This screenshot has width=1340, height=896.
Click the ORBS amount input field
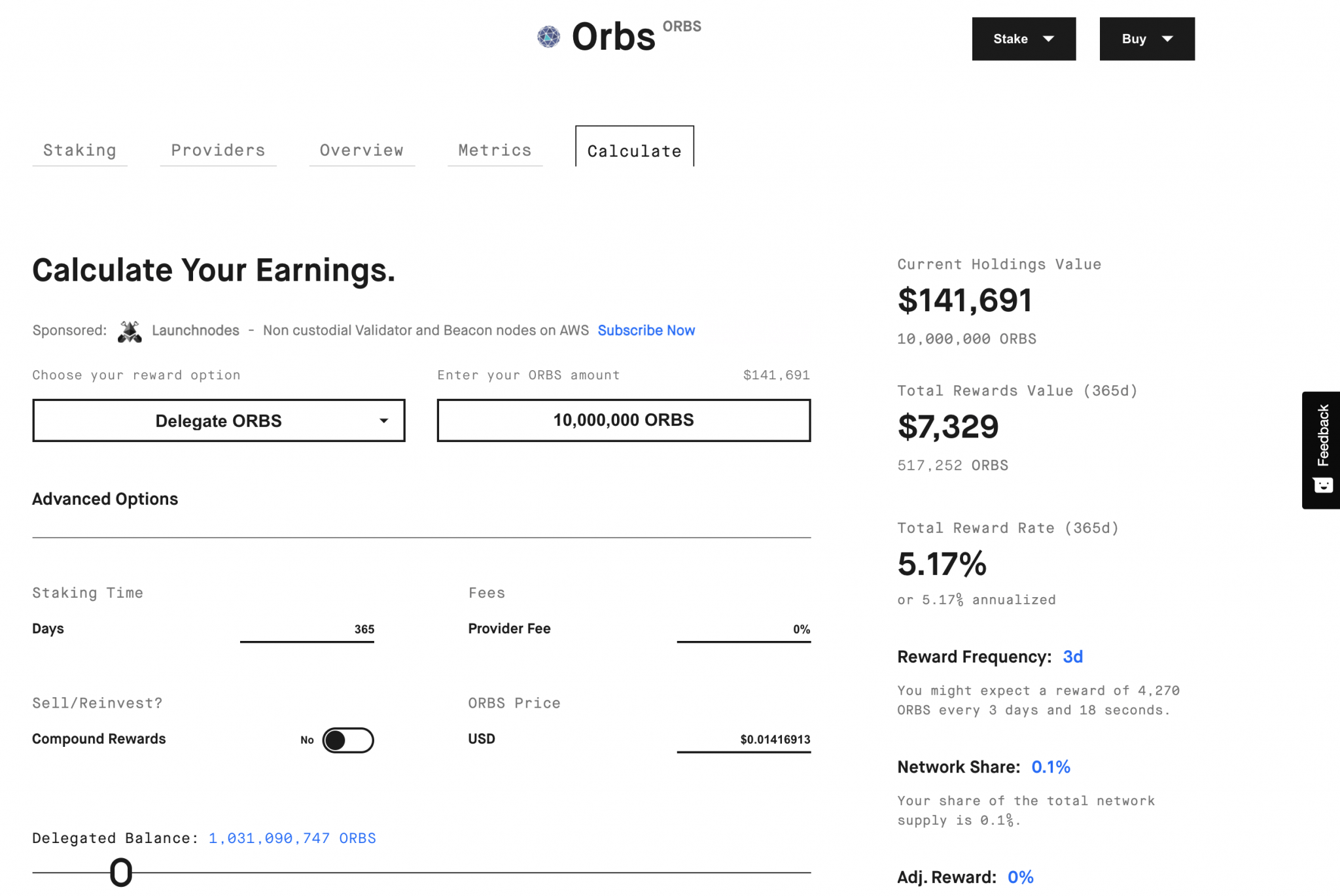tap(624, 421)
